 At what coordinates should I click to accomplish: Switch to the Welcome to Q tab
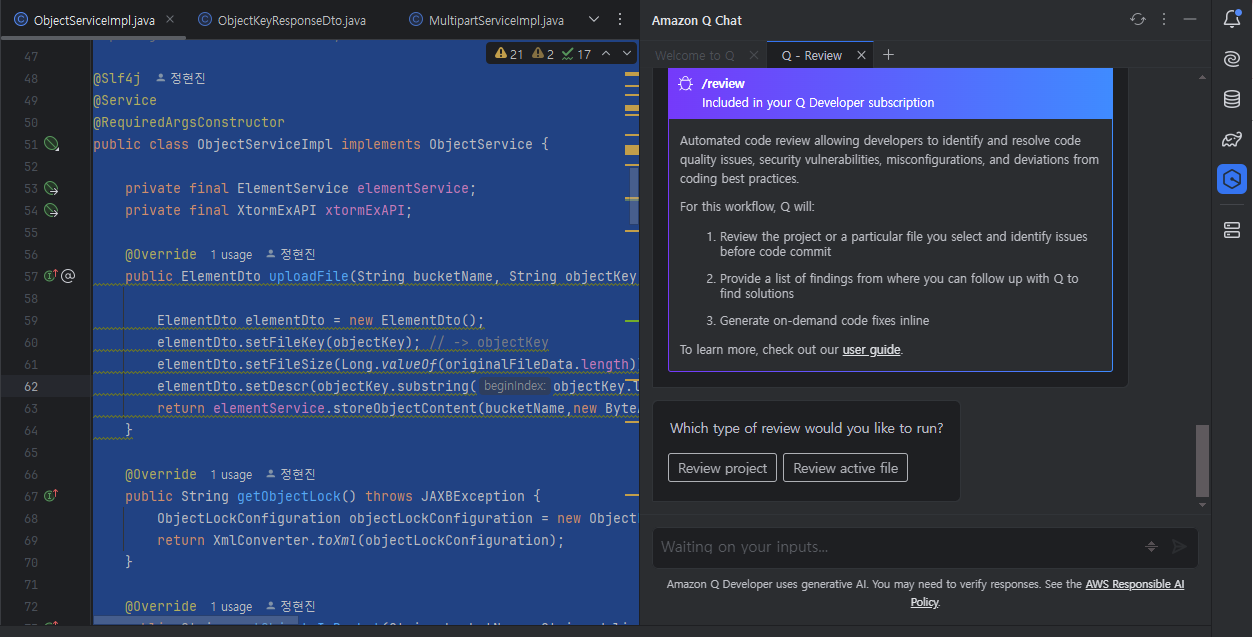[694, 55]
